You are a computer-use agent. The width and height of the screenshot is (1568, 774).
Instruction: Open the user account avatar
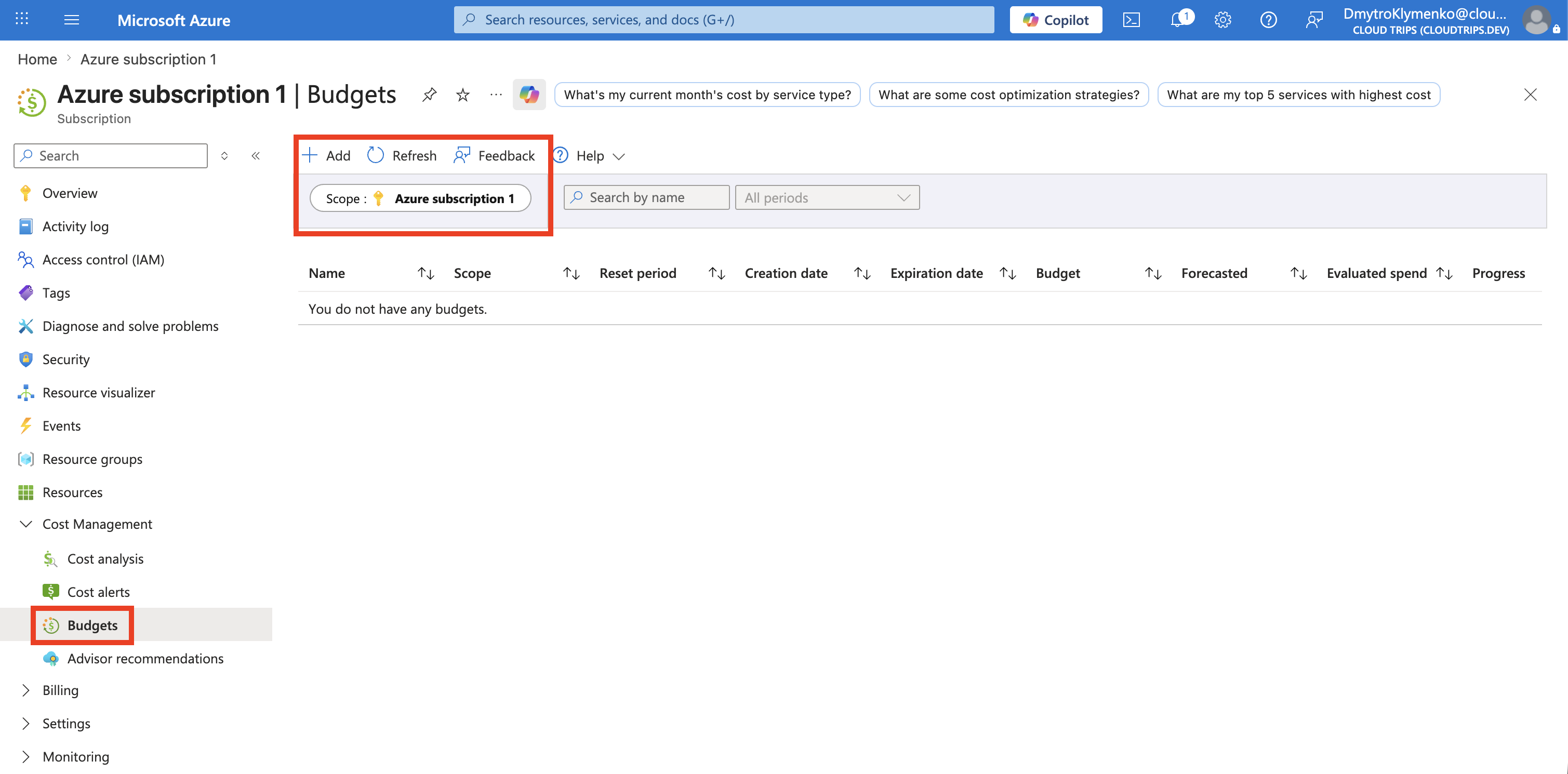point(1536,20)
